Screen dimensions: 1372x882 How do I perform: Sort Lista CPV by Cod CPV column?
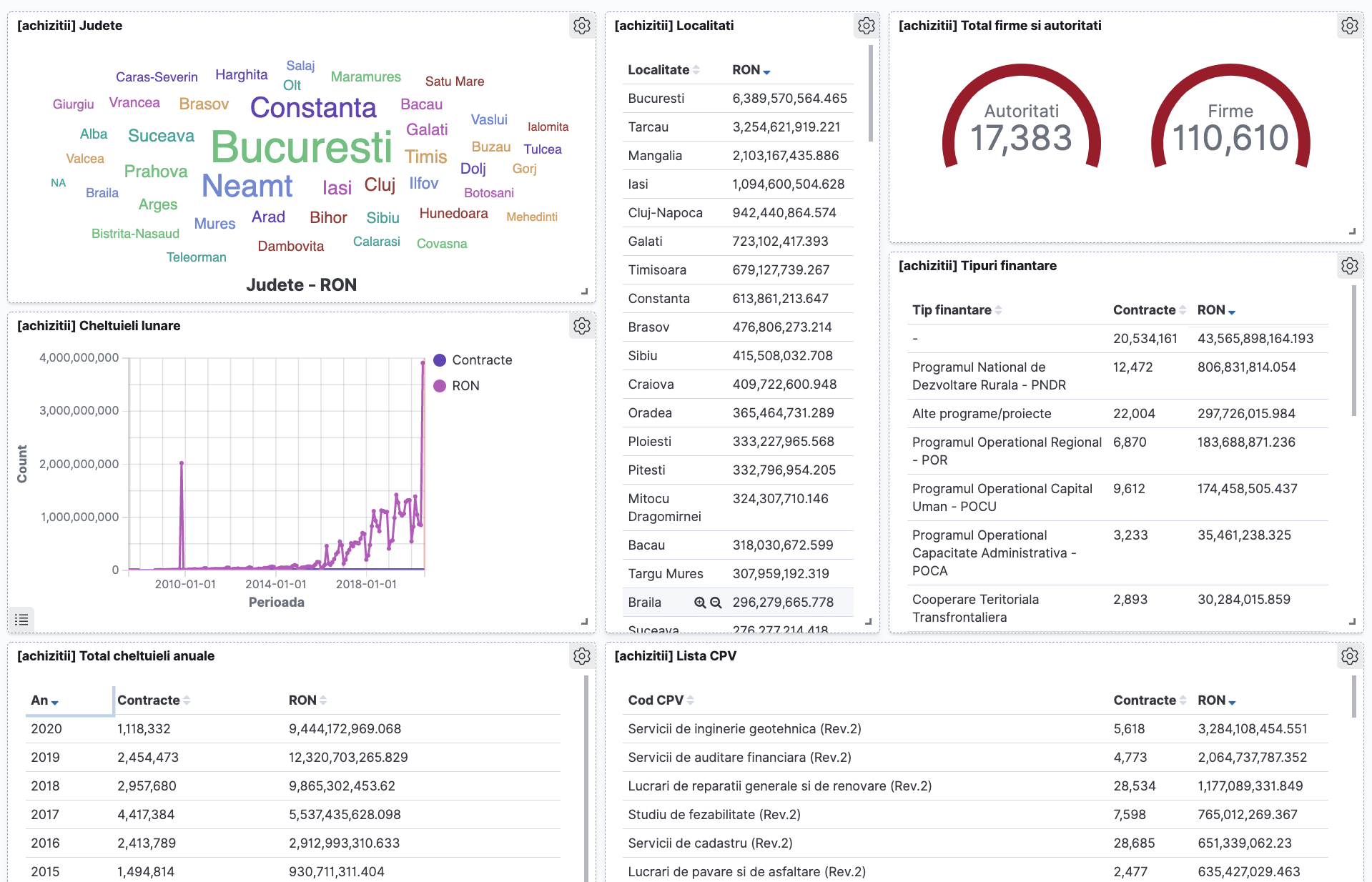661,700
